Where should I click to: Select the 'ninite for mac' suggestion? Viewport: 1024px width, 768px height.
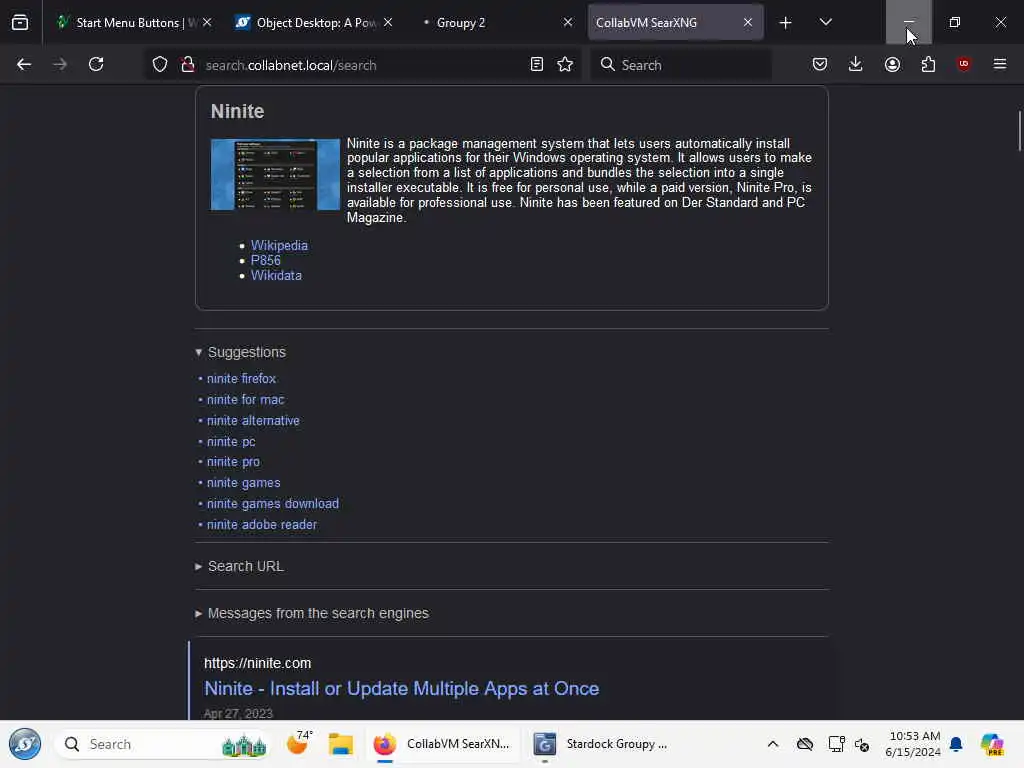[x=246, y=400]
